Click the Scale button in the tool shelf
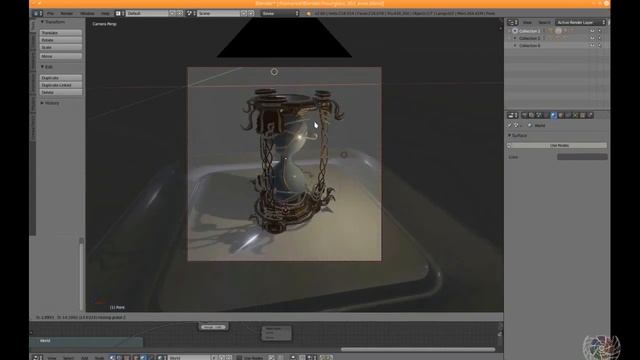 coord(61,47)
